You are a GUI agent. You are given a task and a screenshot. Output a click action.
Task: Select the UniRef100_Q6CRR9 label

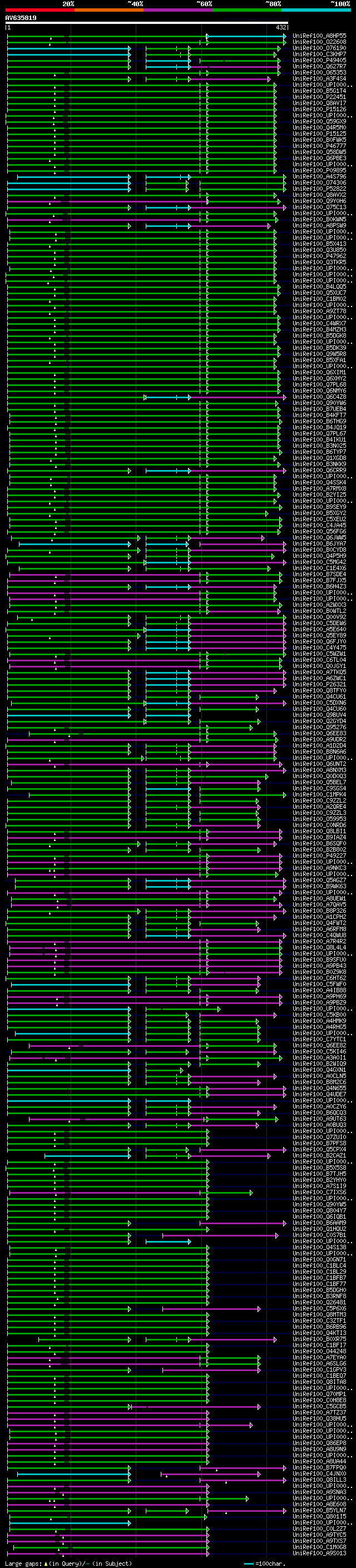[319, 471]
